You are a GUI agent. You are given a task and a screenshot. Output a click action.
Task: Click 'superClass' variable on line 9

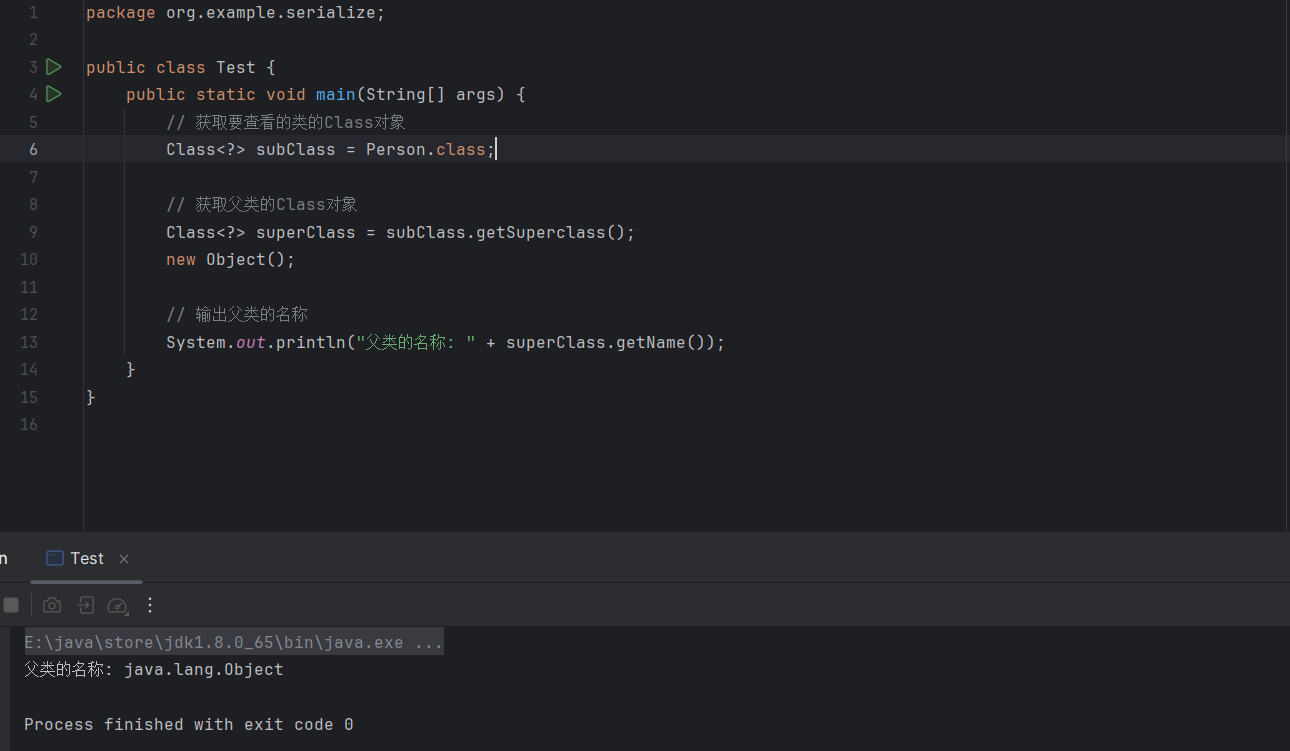click(x=306, y=232)
